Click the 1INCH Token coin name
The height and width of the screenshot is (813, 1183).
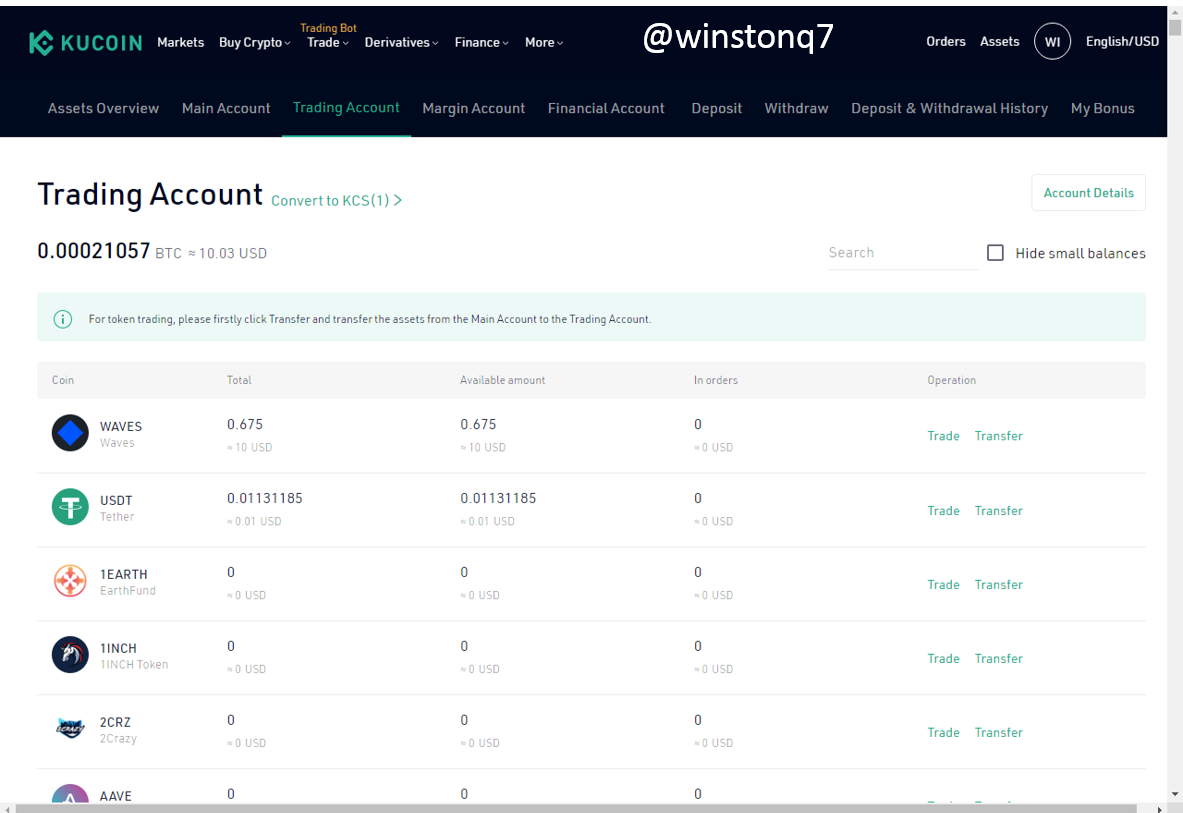point(134,664)
